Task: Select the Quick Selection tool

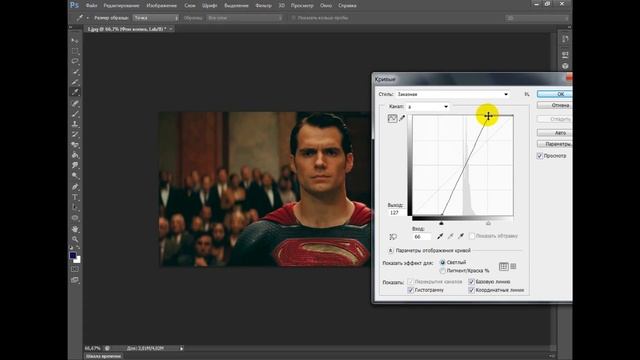Action: (x=75, y=72)
